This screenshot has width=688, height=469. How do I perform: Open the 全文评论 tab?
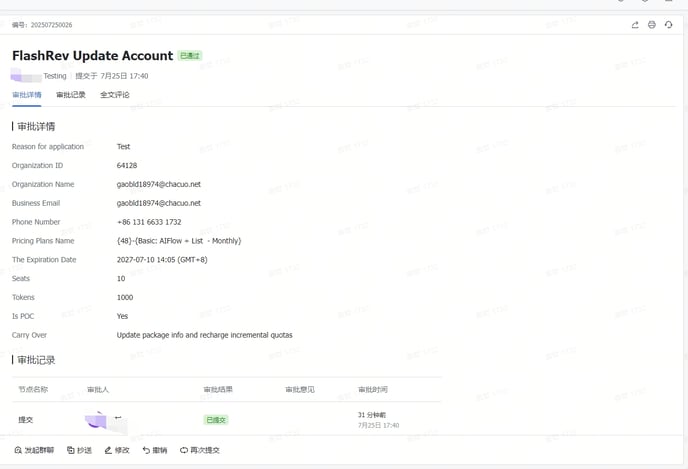click(115, 95)
